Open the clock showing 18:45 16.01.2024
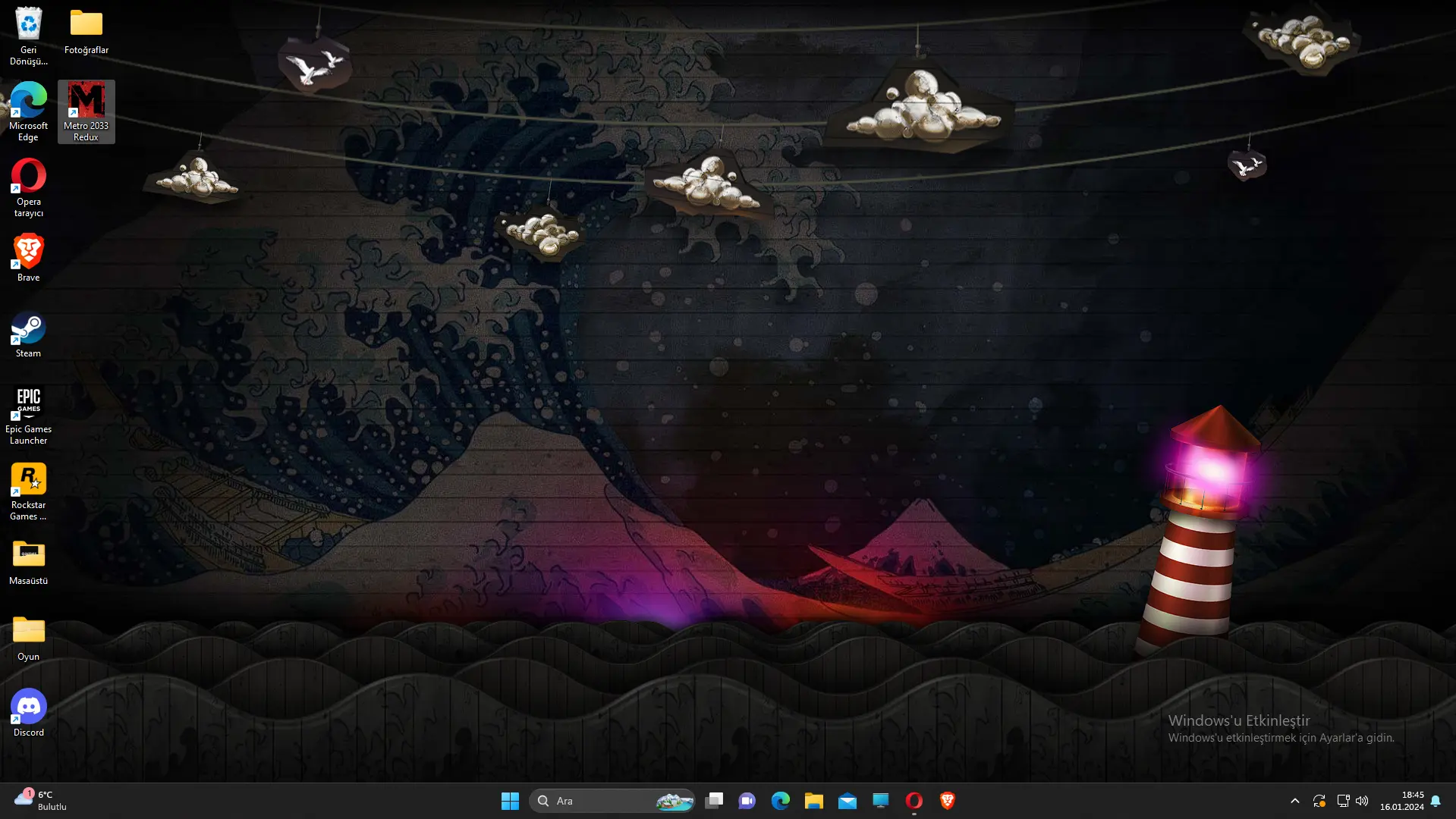This screenshot has height=819, width=1456. (x=1402, y=801)
